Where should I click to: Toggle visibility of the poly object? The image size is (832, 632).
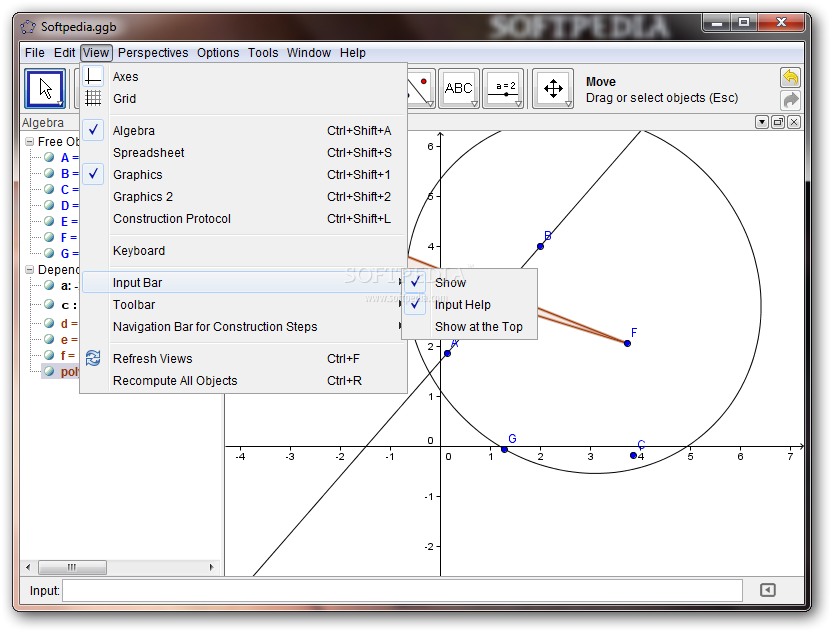tap(49, 371)
